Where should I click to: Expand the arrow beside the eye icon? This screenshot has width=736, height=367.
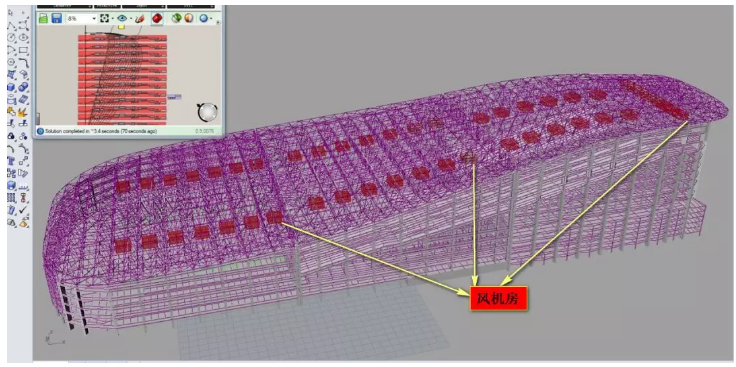pos(130,19)
